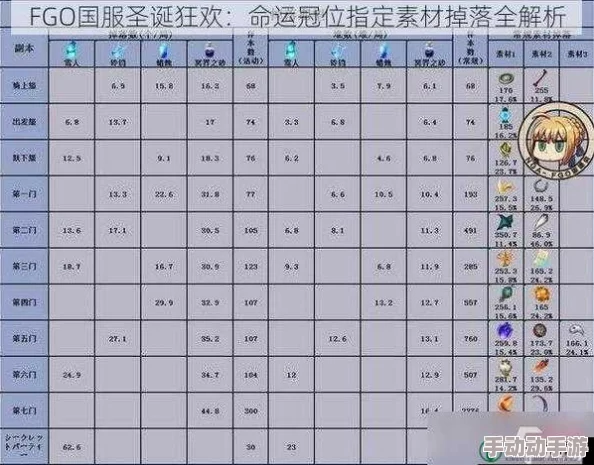Select the green ring material icon above 176
Screen dimensions: 594x465
pos(506,78)
